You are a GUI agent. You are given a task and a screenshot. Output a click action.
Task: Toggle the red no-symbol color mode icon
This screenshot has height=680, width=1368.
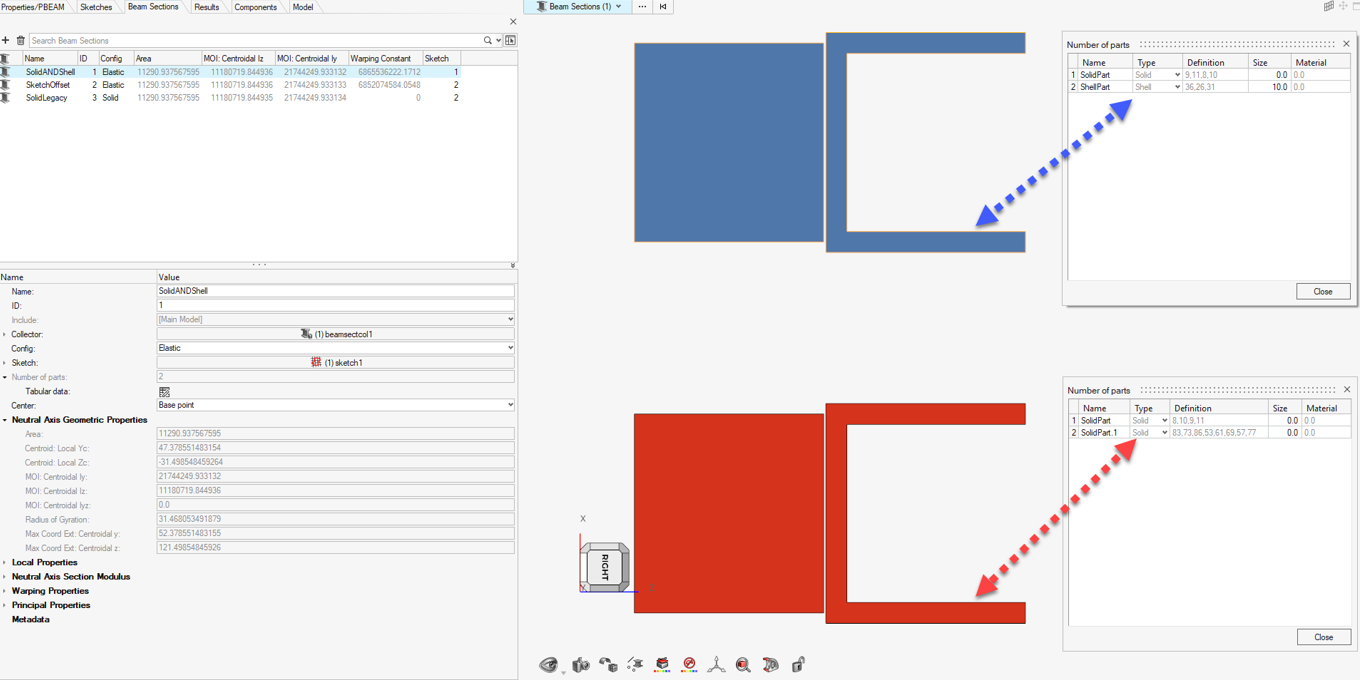(689, 665)
